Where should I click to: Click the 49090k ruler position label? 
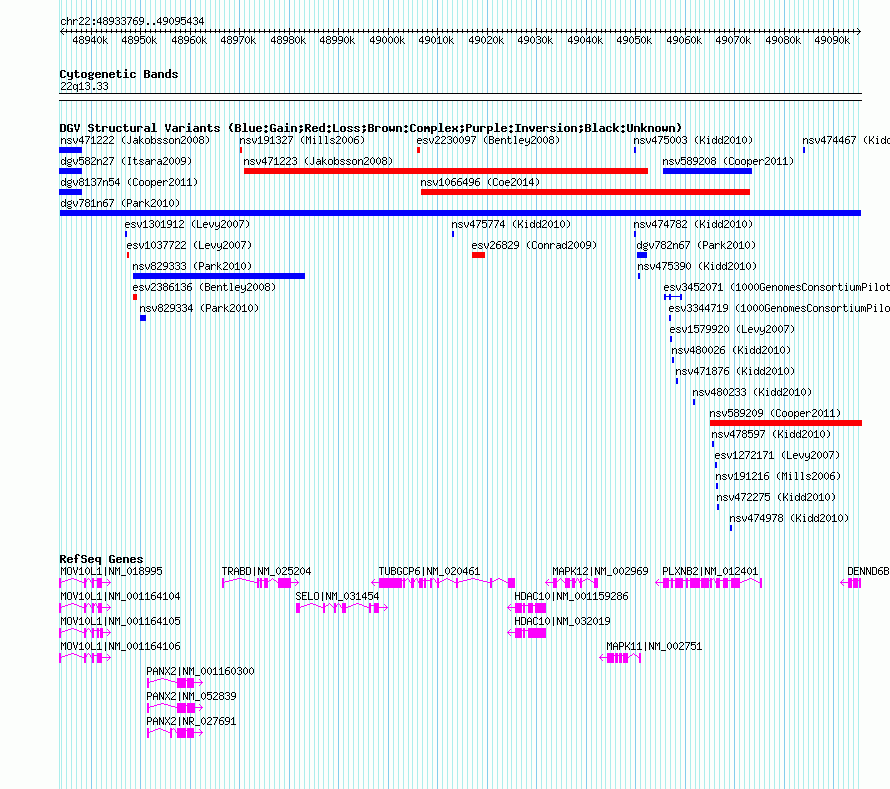[832, 40]
